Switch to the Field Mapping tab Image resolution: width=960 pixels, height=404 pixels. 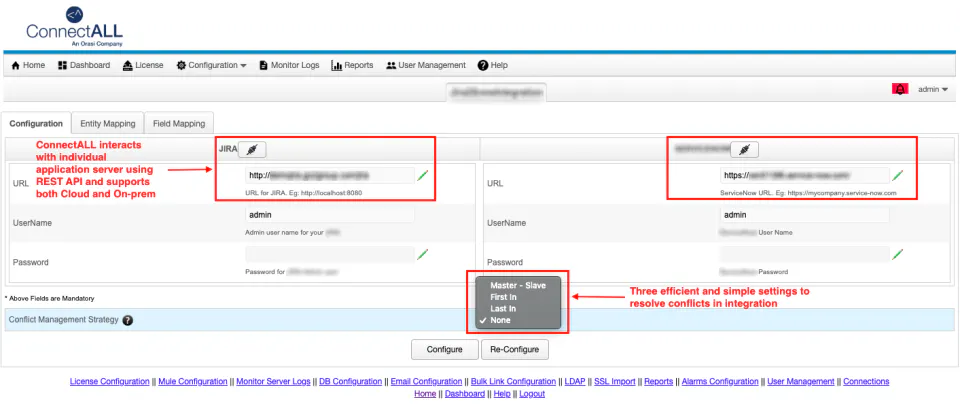(x=179, y=123)
